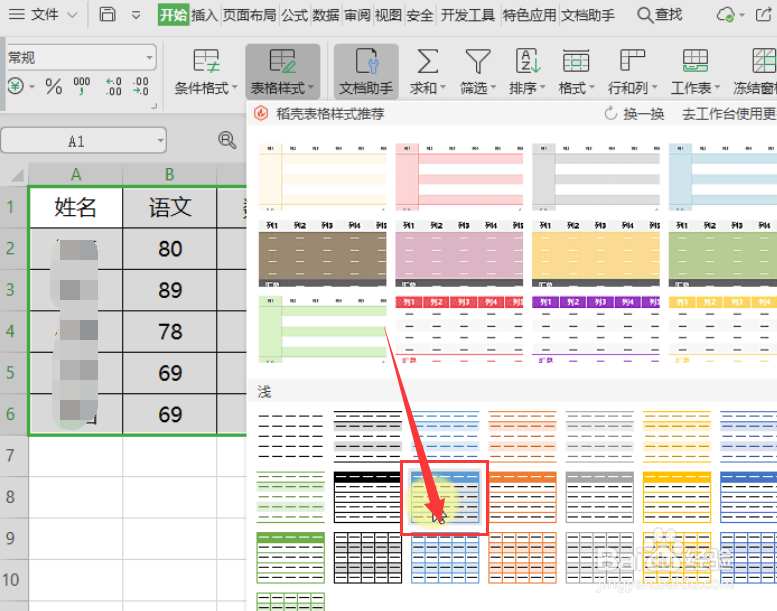The width and height of the screenshot is (777, 611).
Task: Select the plain dashed-line light style
Action: pos(291,437)
